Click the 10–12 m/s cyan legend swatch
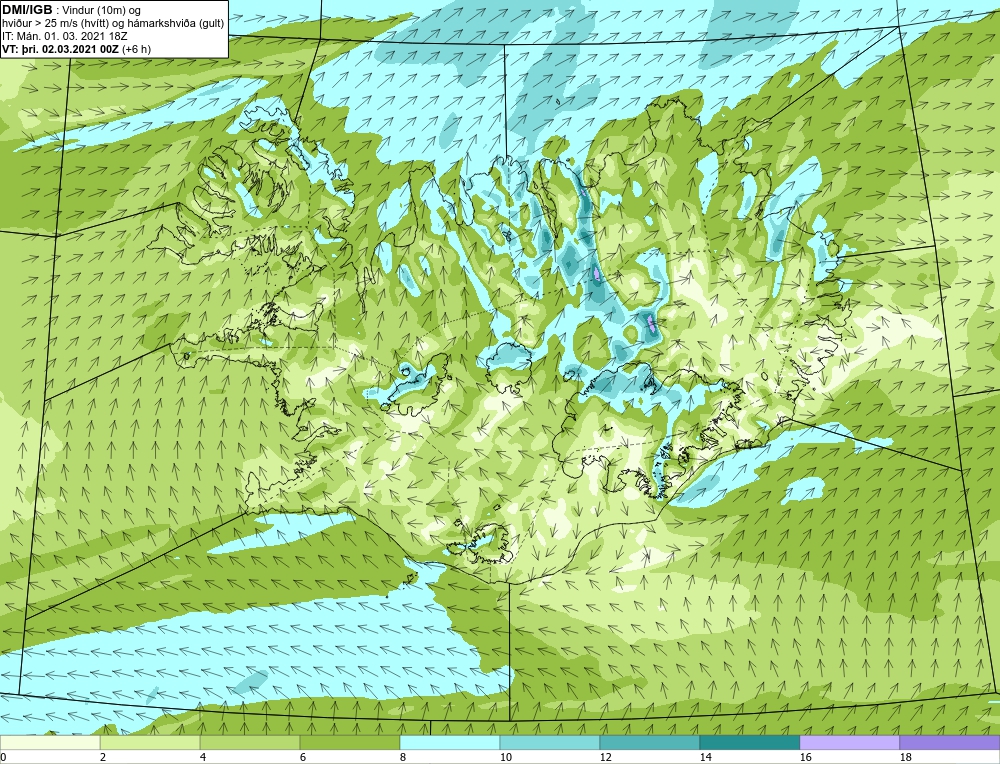The height and width of the screenshot is (764, 1000). [550, 742]
